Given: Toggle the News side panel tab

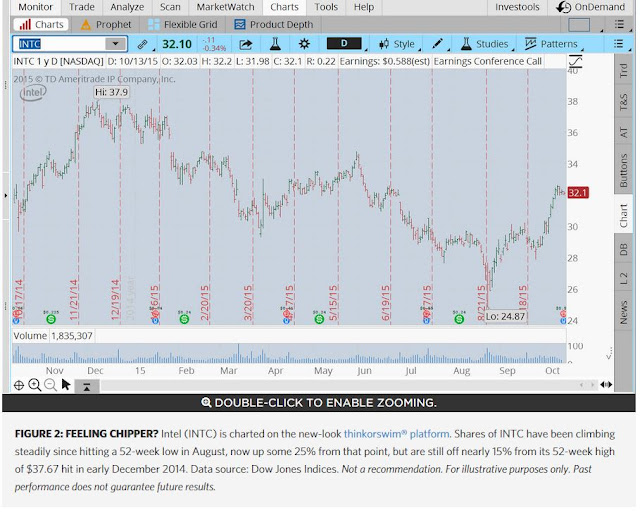Looking at the screenshot, I should (x=623, y=312).
